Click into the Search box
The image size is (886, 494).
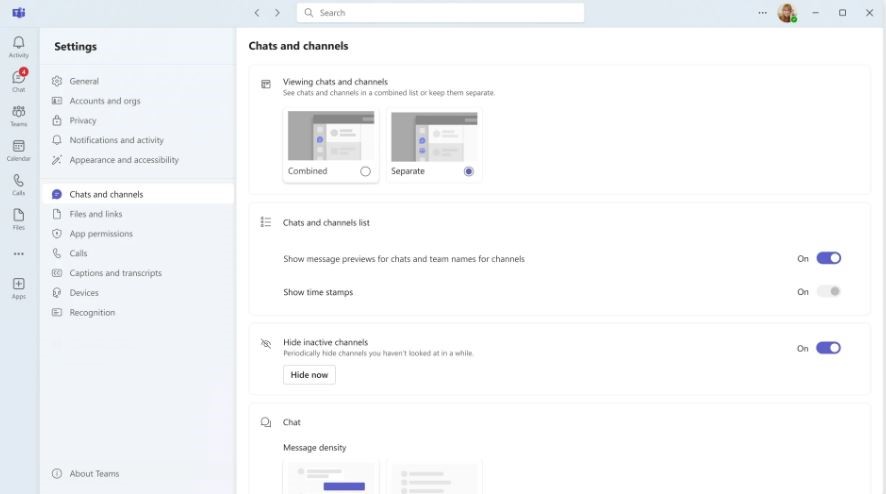click(440, 12)
